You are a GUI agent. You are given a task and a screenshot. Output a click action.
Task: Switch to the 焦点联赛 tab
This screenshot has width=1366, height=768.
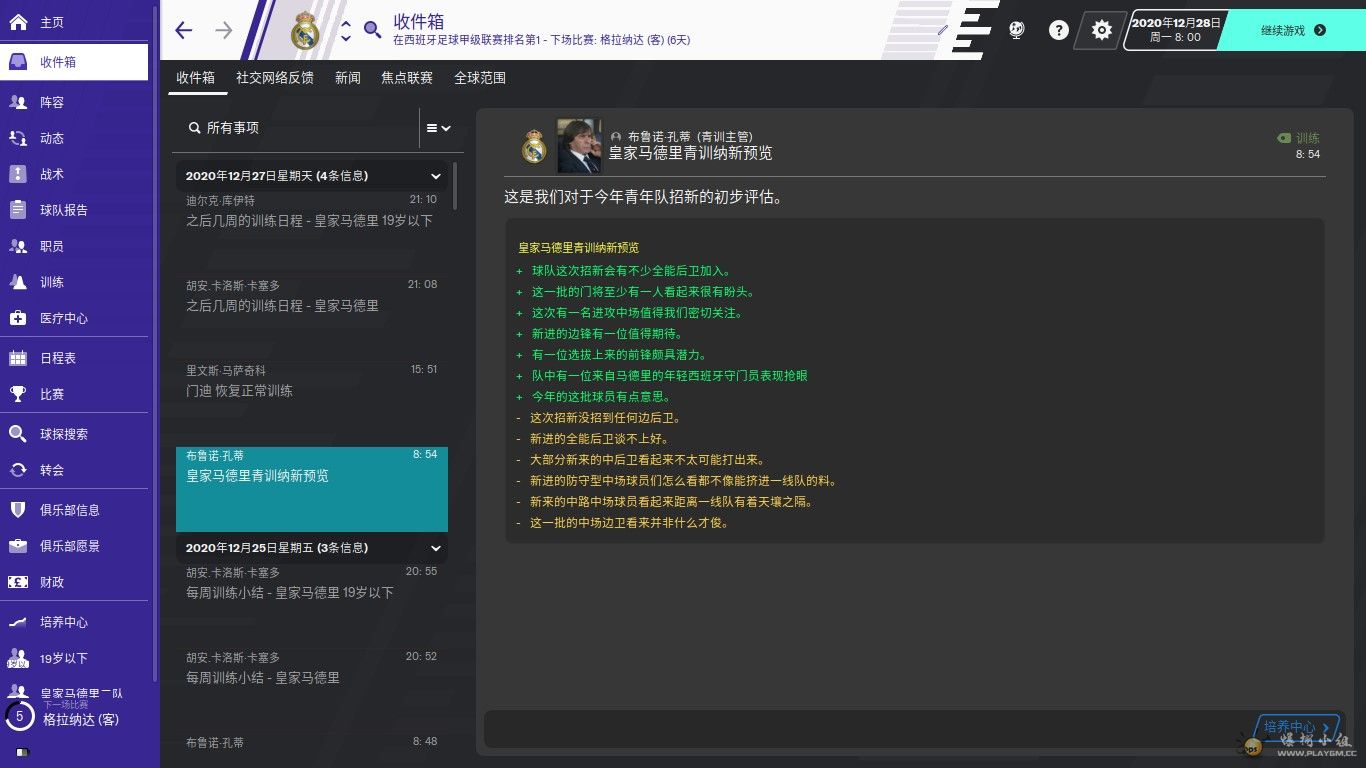(x=407, y=78)
